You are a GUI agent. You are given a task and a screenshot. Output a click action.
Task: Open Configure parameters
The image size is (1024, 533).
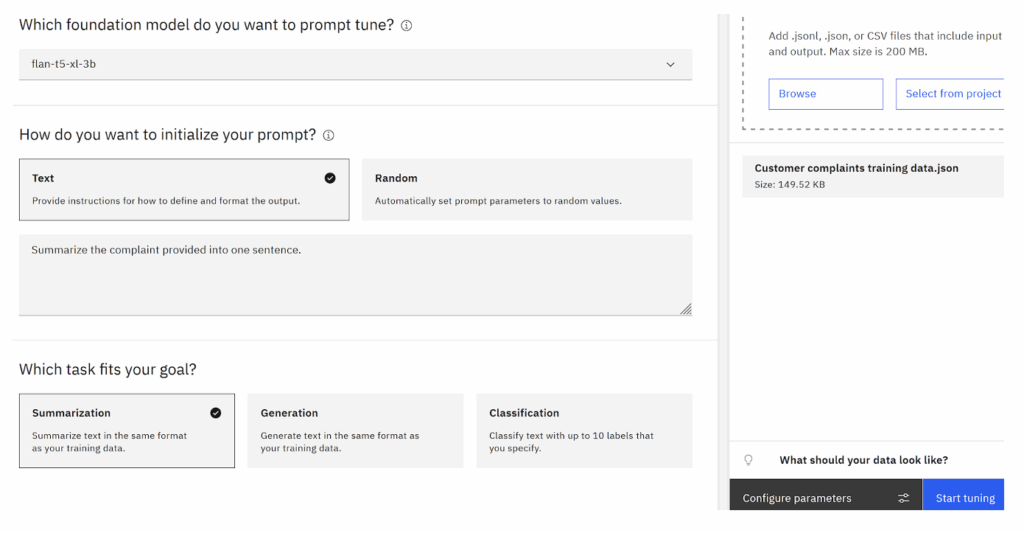pos(825,494)
